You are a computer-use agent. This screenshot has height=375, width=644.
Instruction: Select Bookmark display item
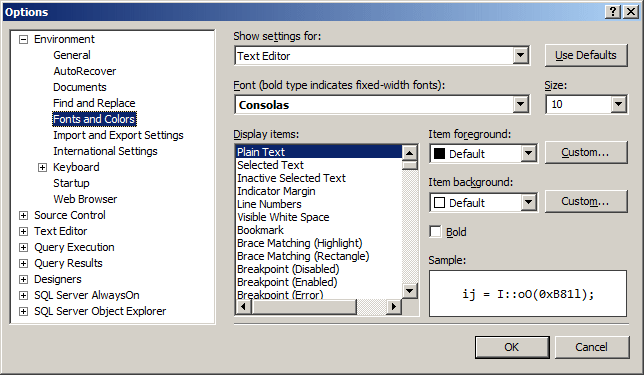tap(319, 230)
